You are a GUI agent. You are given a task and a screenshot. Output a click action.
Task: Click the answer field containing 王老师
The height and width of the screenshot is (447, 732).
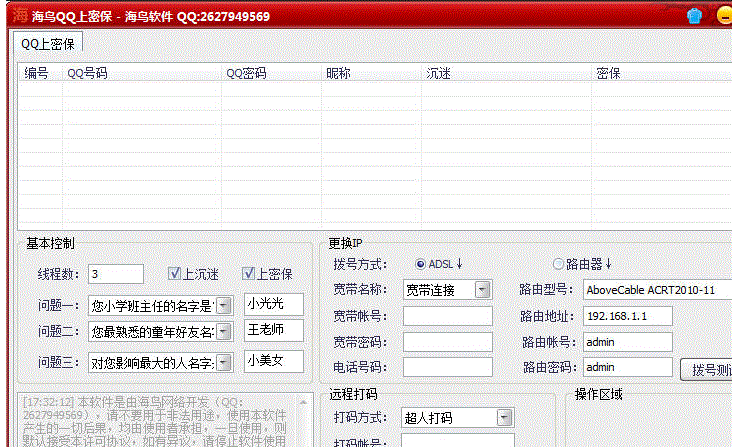point(274,330)
